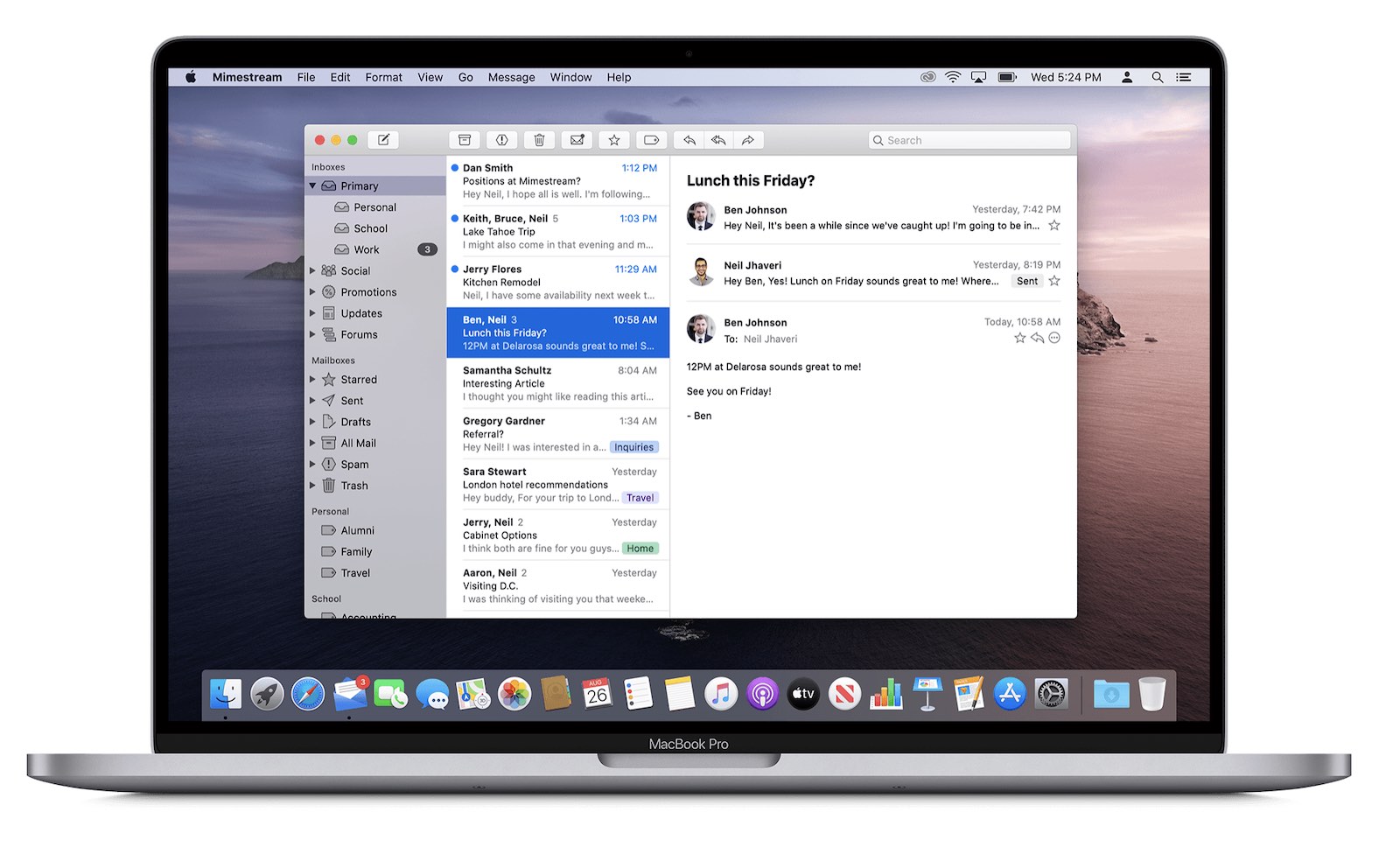Expand the All Mail mailbox triangle

(x=312, y=442)
